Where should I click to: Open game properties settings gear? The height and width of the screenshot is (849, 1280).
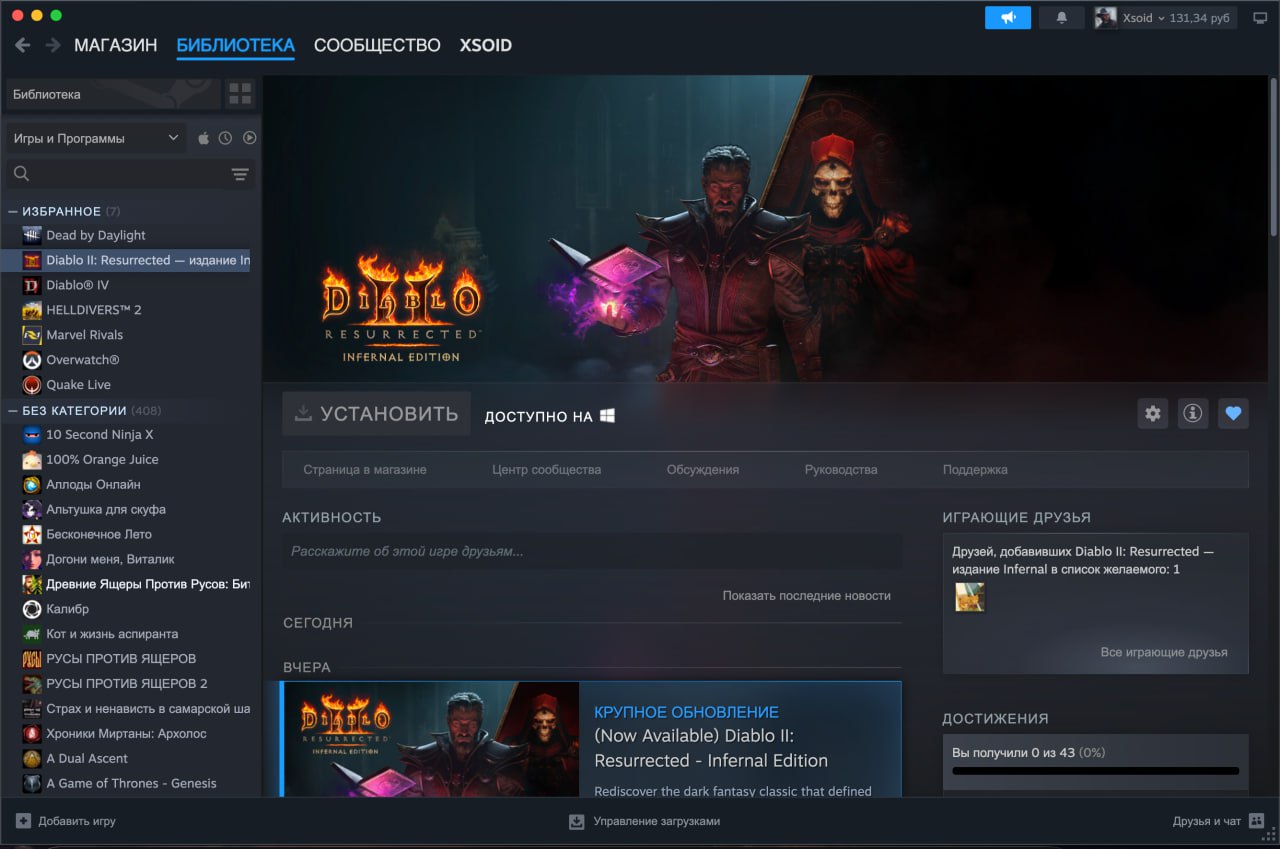click(1152, 413)
